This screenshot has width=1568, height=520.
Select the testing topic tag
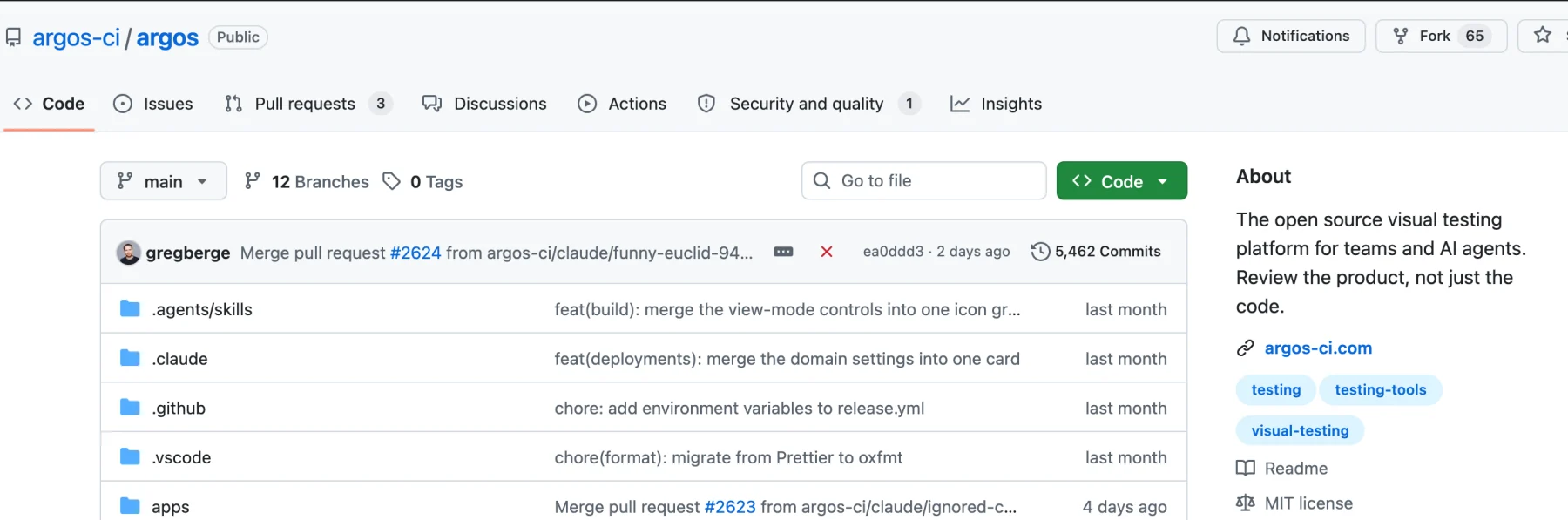pos(1276,390)
